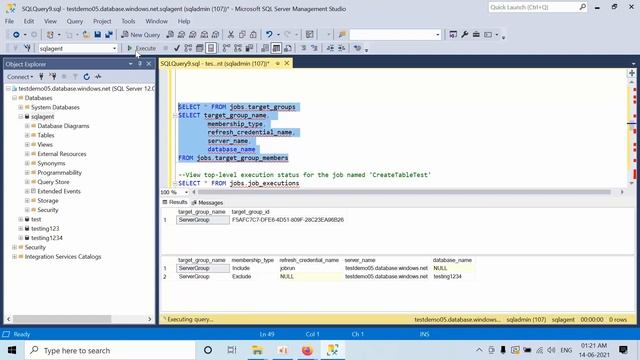This screenshot has height=360, width=640.
Task: Click the Connect Object Explorer plug icon
Action: tap(41, 76)
